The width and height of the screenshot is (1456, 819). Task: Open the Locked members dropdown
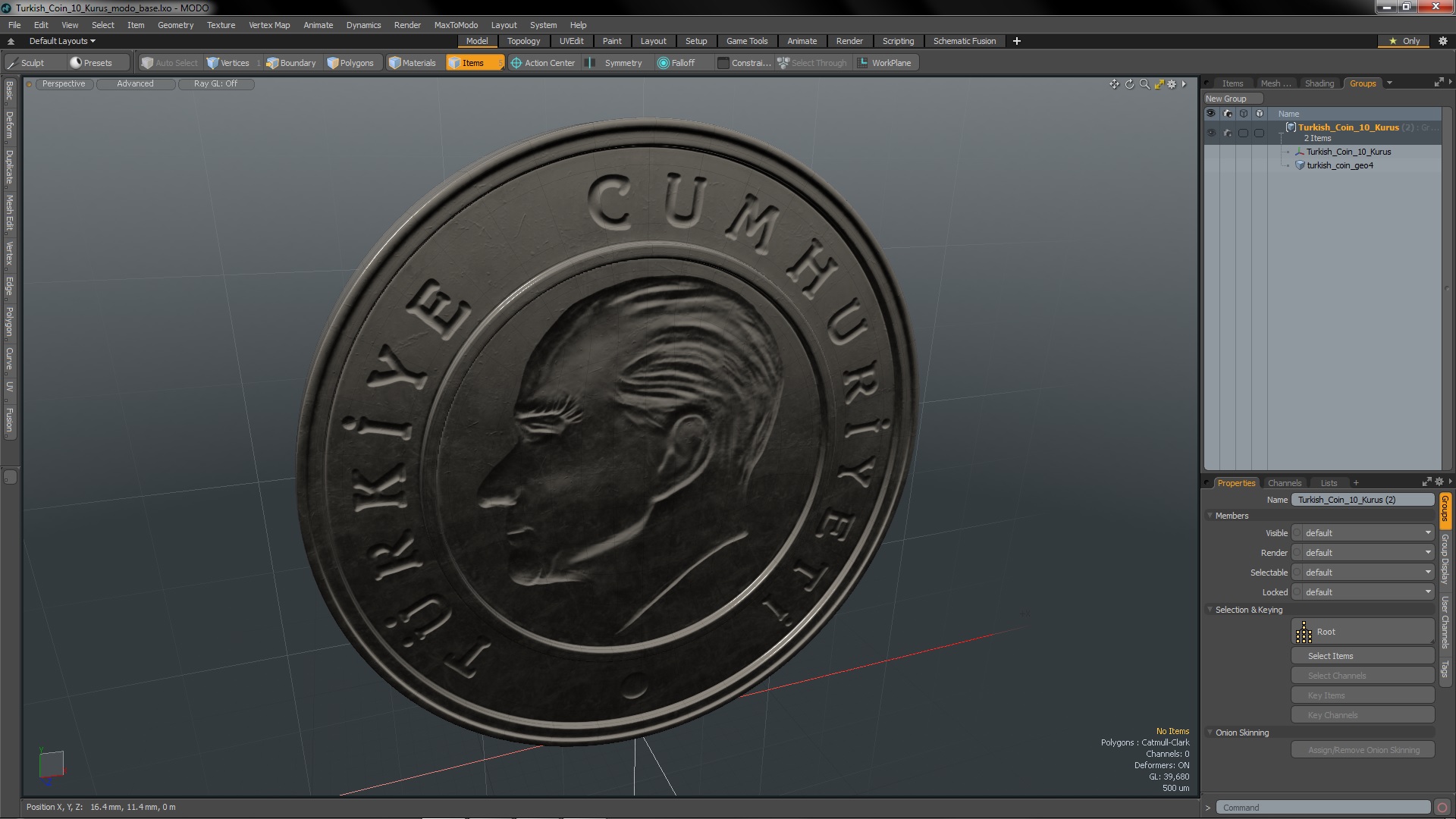click(x=1363, y=592)
